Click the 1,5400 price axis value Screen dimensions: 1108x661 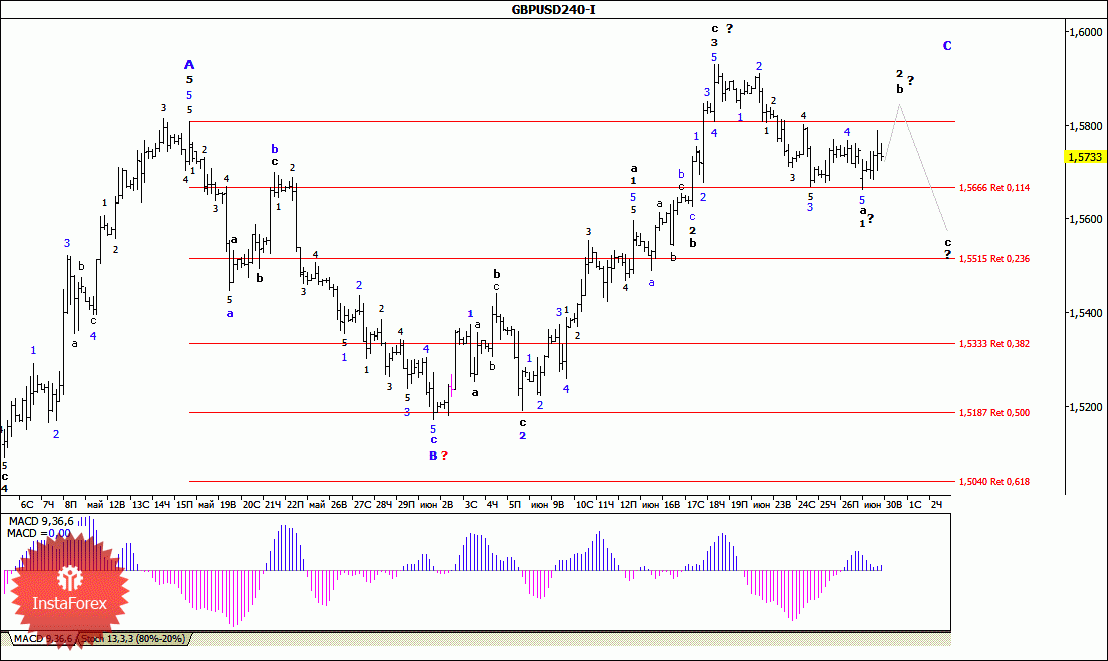pyautogui.click(x=1085, y=312)
